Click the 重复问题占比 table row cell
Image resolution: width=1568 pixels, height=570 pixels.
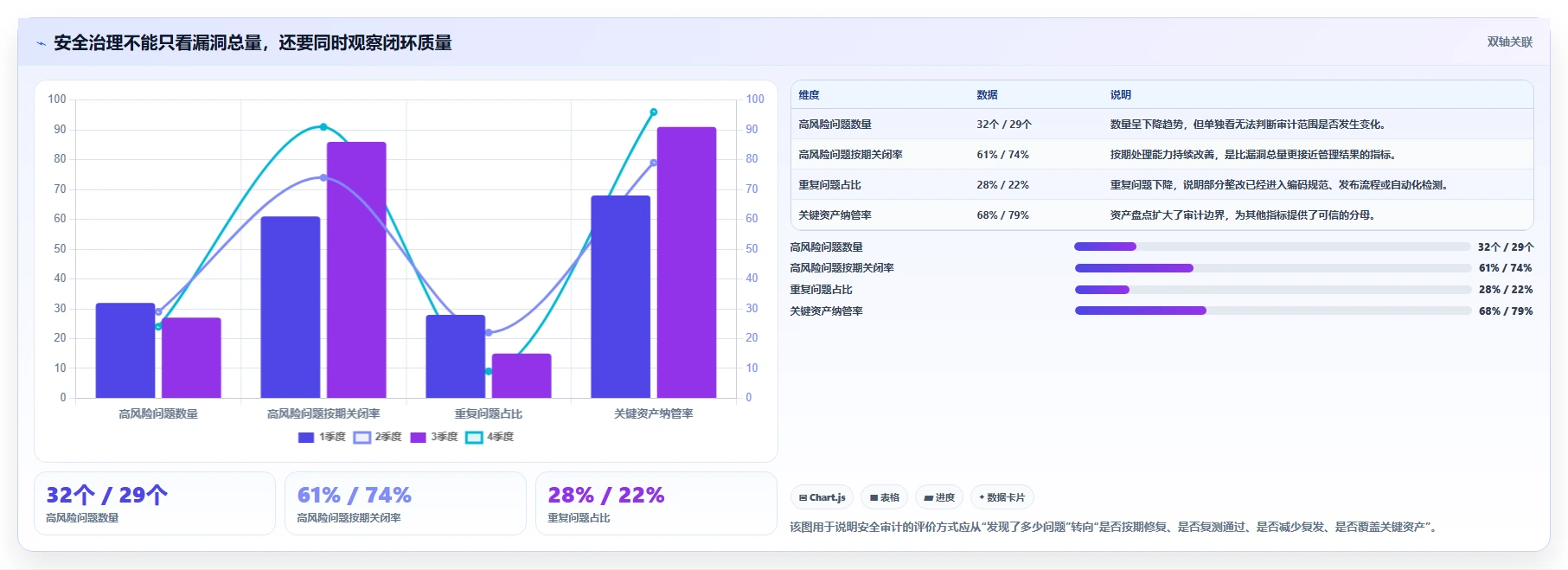pos(829,185)
